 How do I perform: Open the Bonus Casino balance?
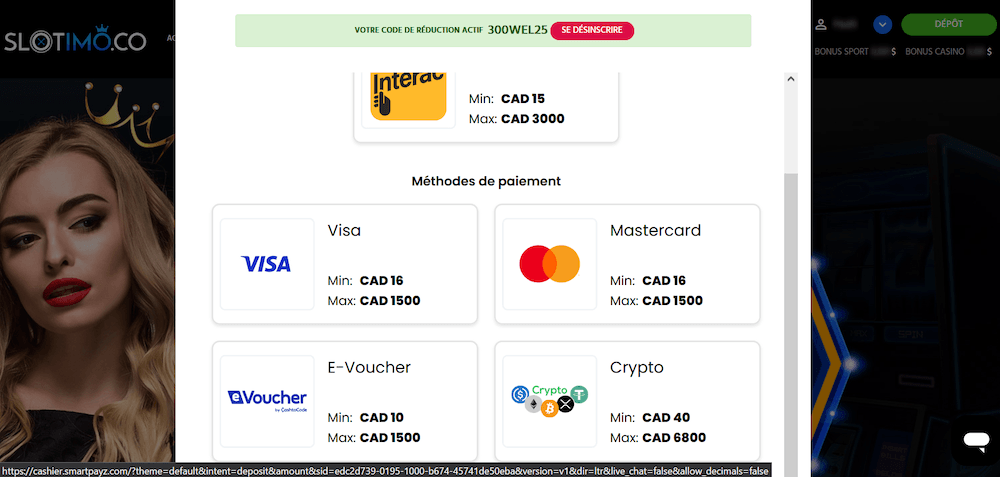(948, 51)
